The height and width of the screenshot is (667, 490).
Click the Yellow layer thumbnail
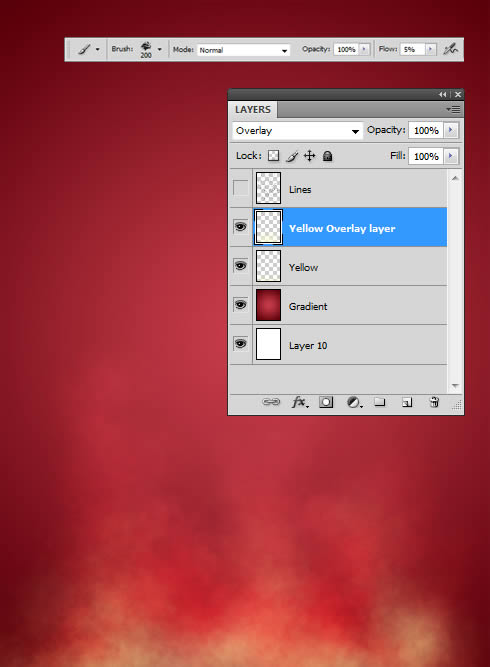268,266
